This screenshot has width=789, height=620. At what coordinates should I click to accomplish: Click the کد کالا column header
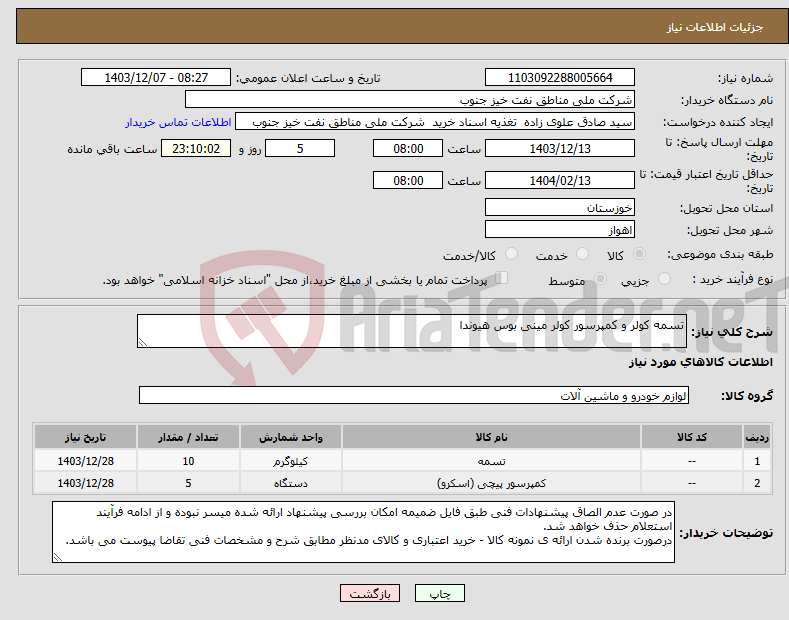pos(691,437)
